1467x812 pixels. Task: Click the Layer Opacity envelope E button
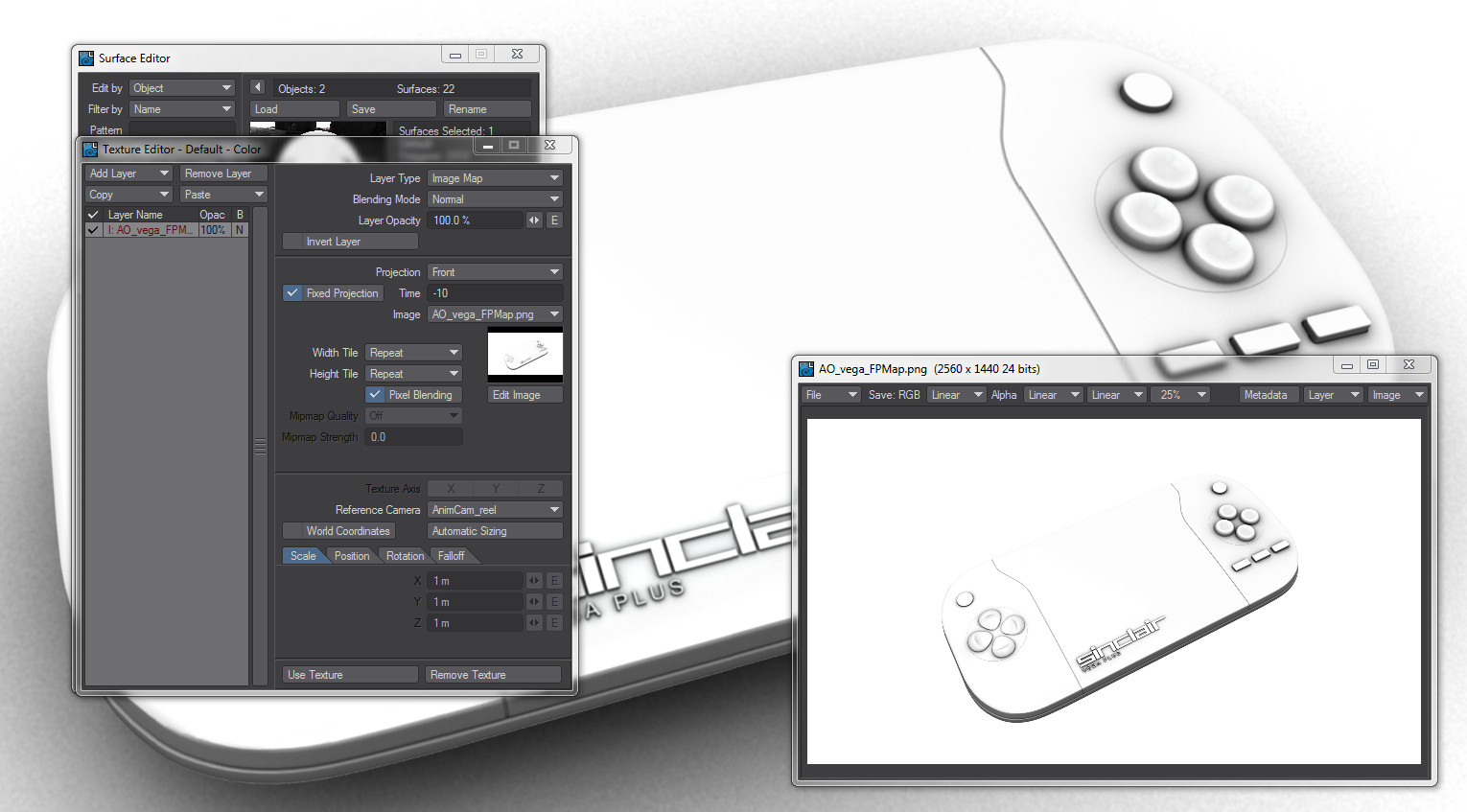(x=554, y=220)
